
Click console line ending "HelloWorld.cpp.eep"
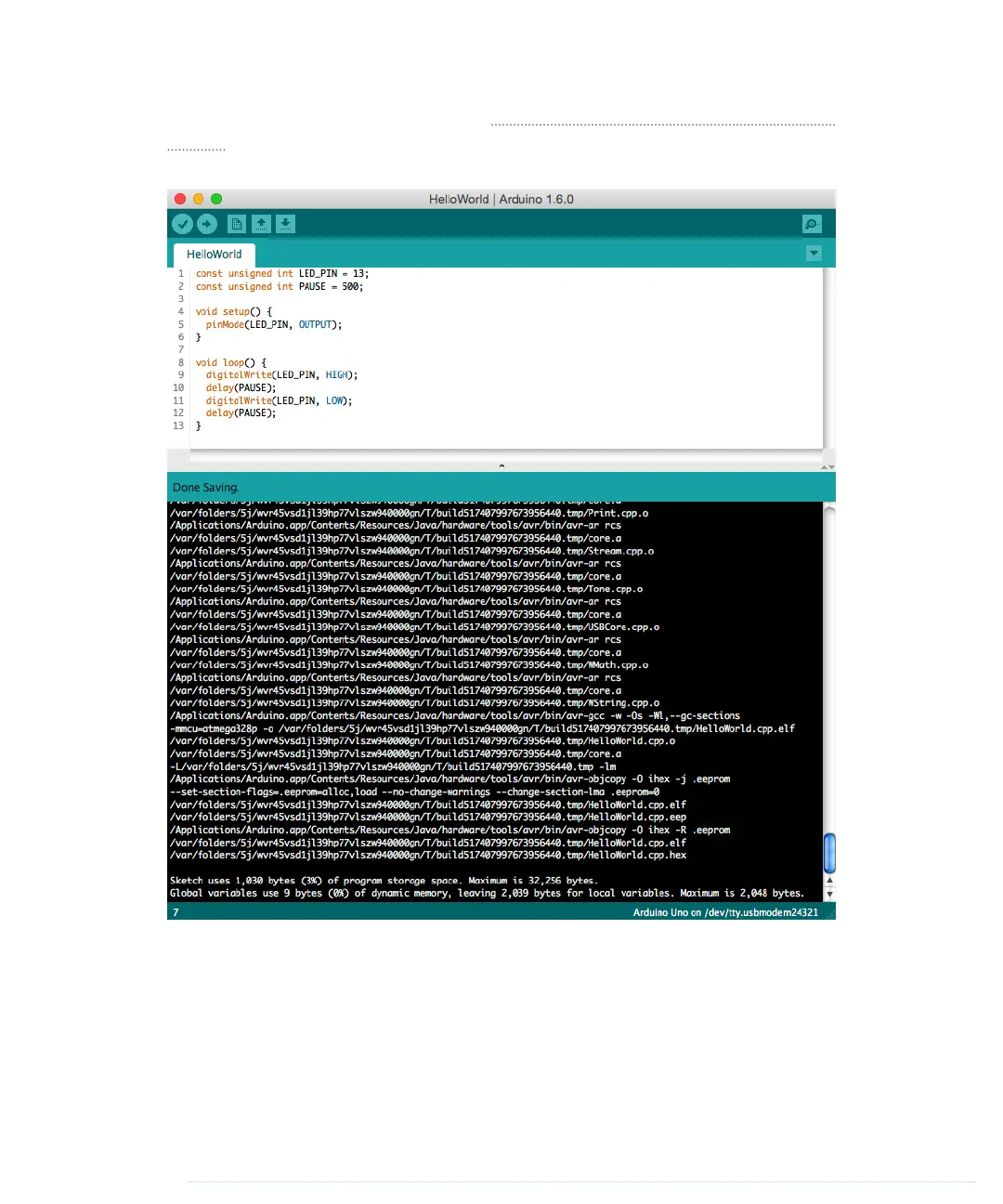tap(428, 818)
